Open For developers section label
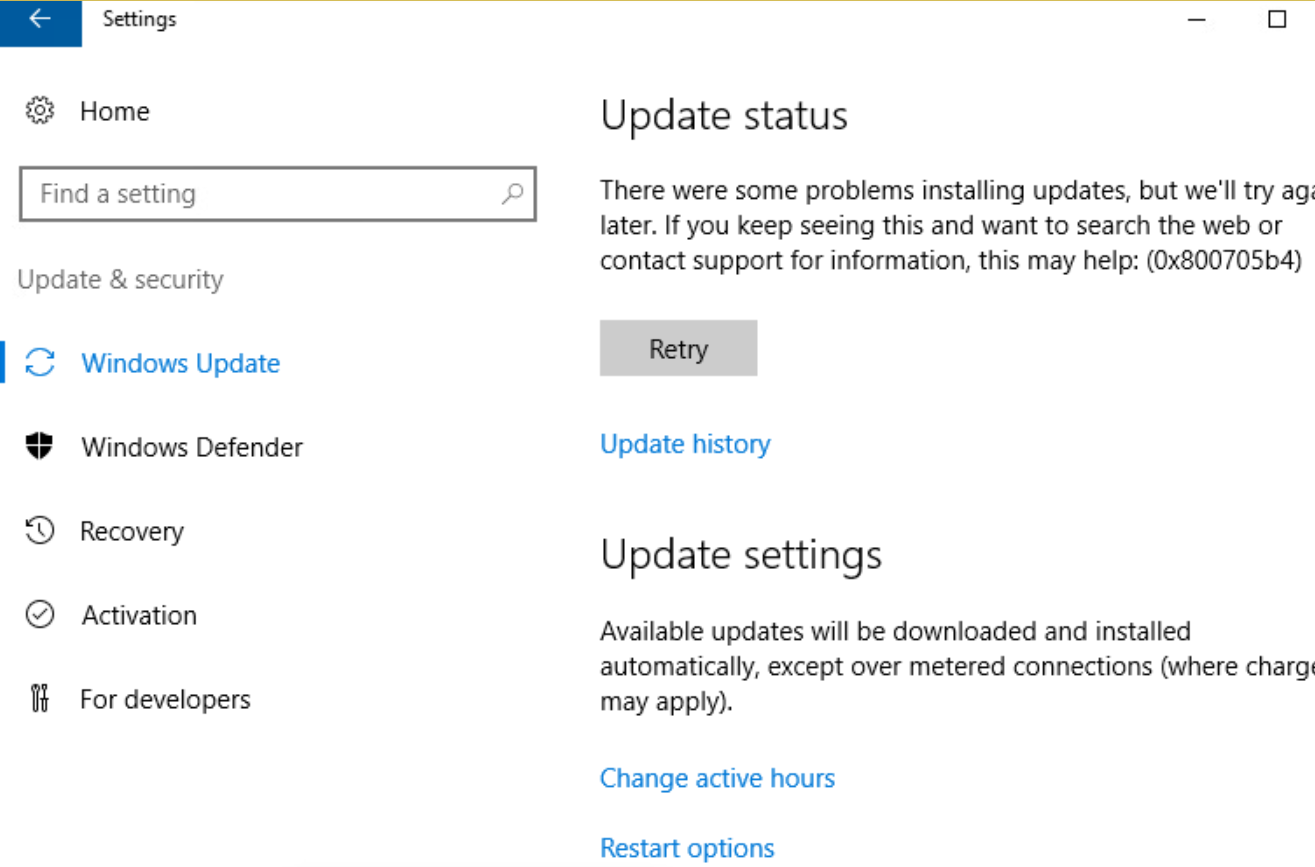 pyautogui.click(x=165, y=699)
